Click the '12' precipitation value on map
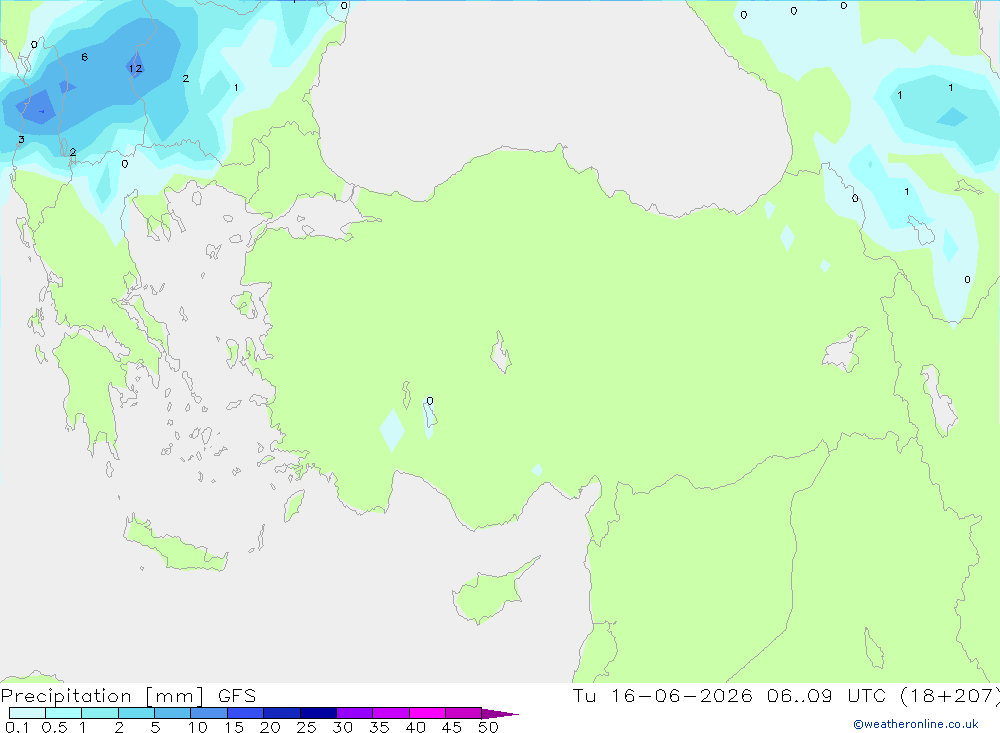Screen dimensions: 1000x733 135,68
